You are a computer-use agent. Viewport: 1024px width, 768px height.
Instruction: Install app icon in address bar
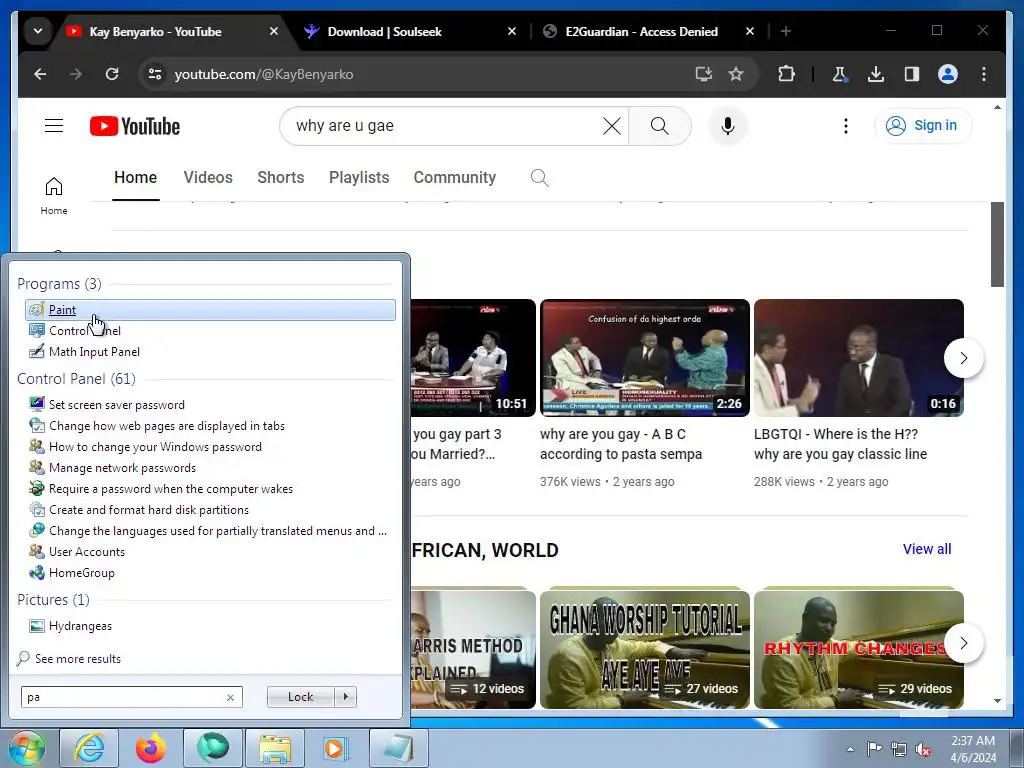[x=703, y=74]
